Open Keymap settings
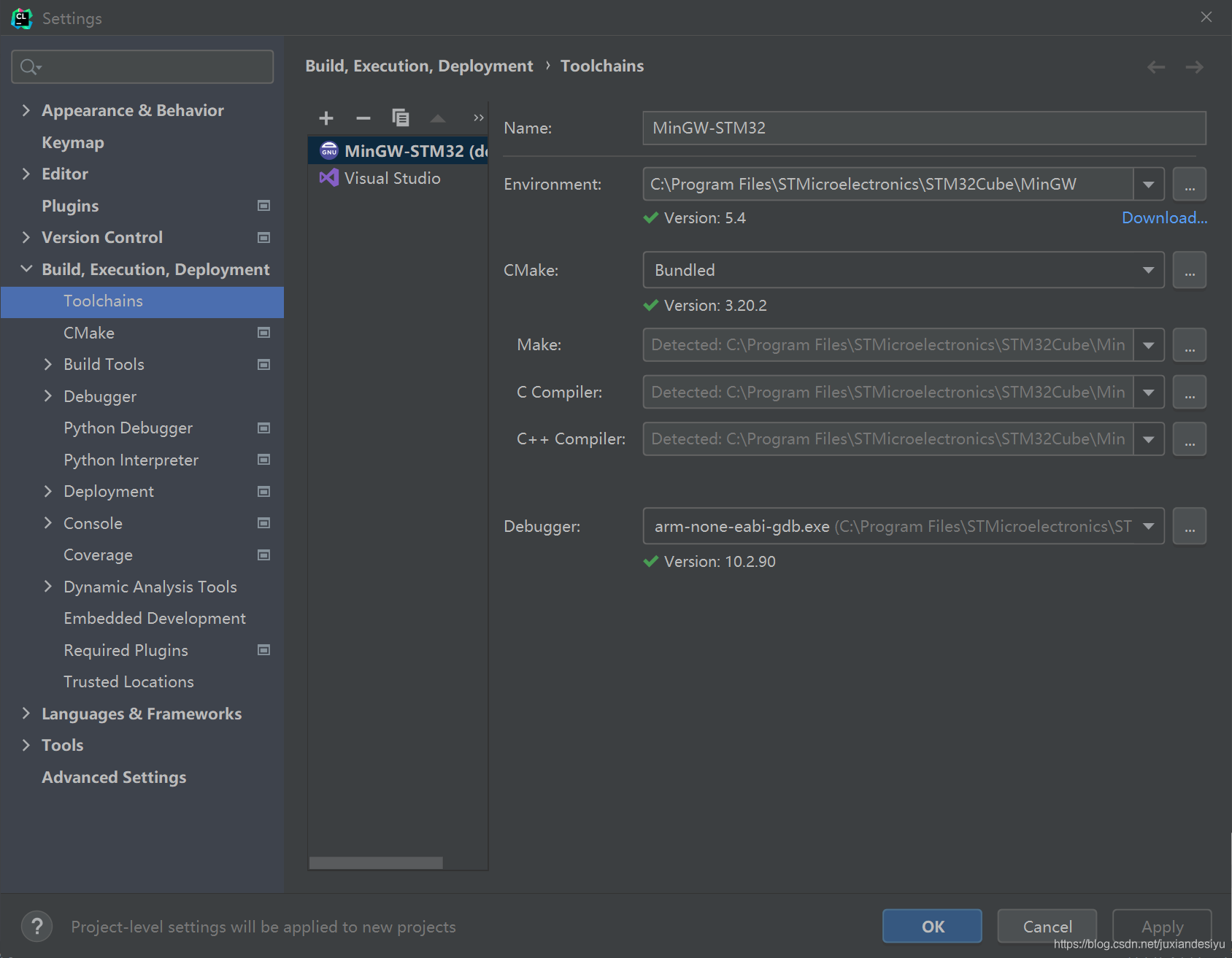Image resolution: width=1232 pixels, height=958 pixels. (73, 142)
